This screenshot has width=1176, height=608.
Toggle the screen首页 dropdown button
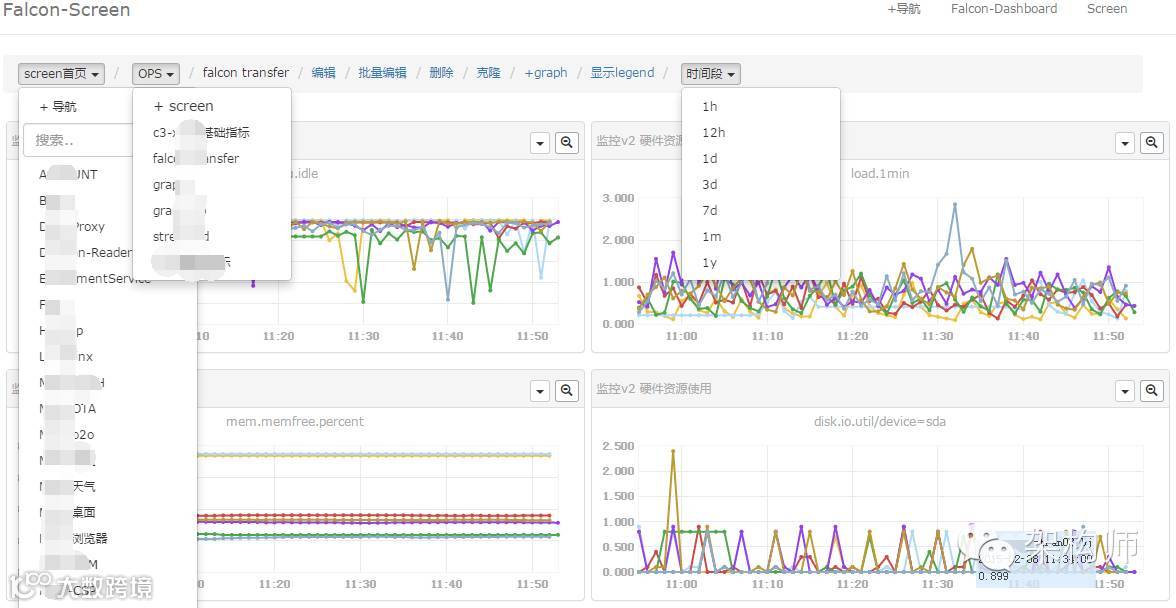(62, 73)
